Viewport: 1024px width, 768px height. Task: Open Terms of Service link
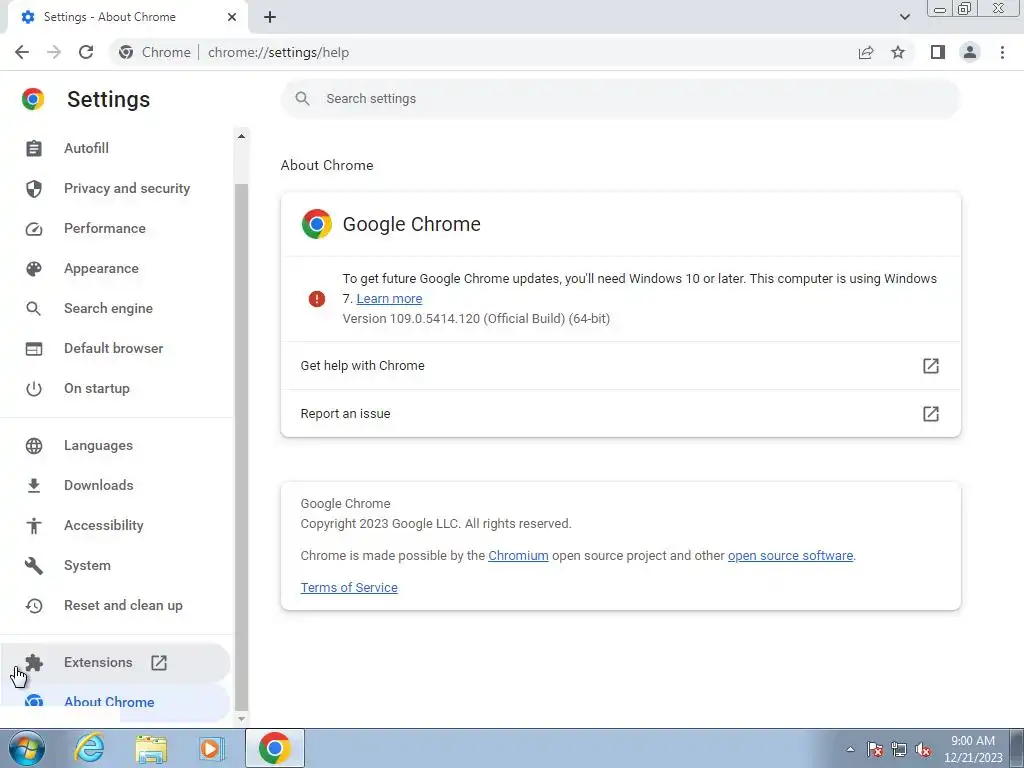click(x=349, y=588)
